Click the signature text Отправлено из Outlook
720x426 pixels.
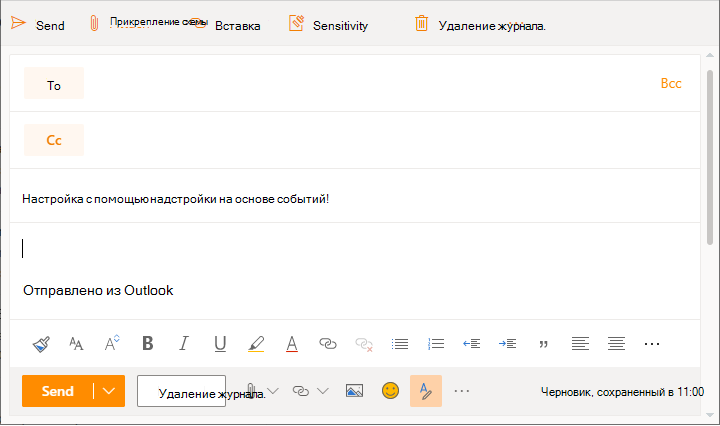point(98,290)
